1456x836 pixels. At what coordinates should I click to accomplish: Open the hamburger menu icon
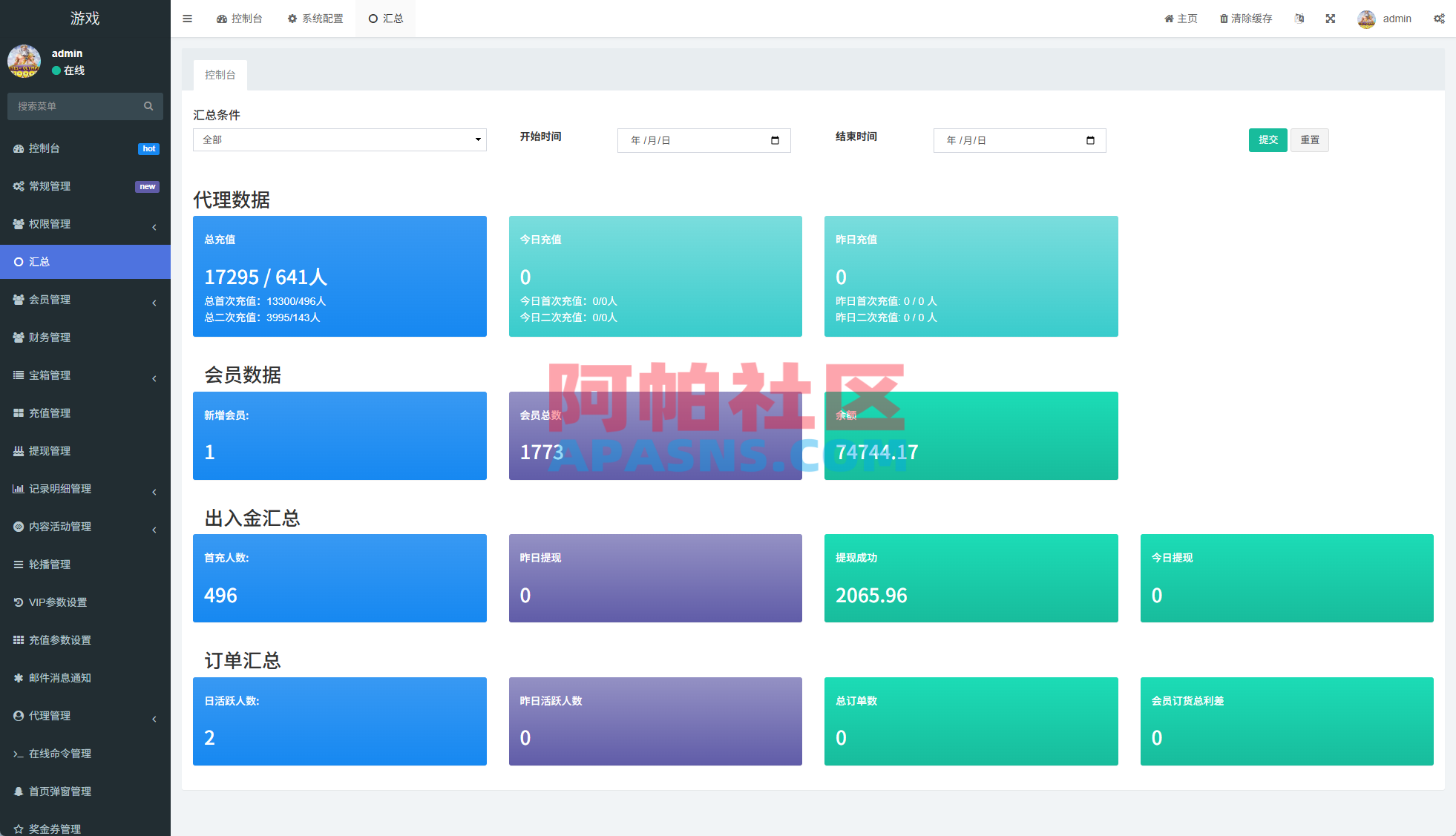click(187, 18)
